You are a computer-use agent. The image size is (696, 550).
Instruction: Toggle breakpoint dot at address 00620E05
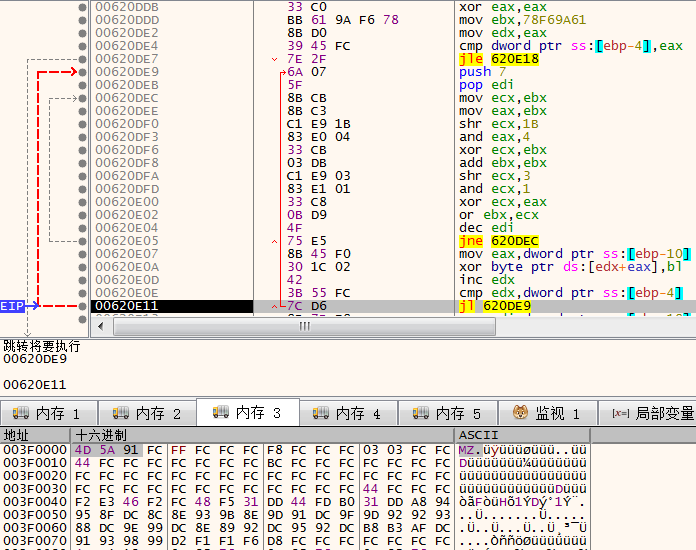[x=82, y=241]
